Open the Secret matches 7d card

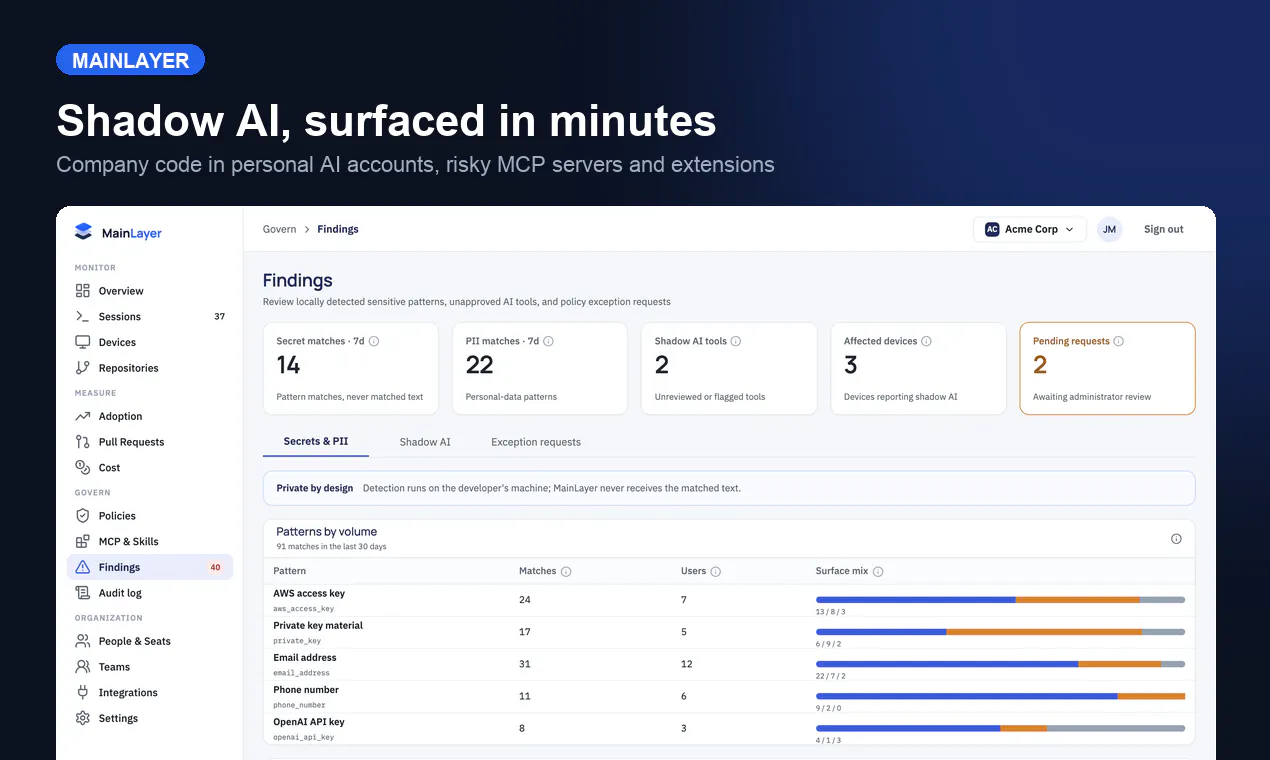pos(351,368)
